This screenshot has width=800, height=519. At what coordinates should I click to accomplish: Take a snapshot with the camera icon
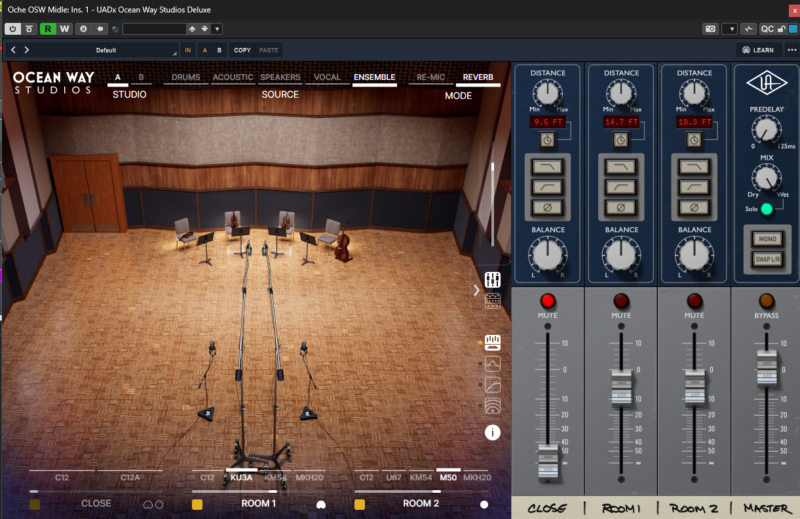coord(711,29)
